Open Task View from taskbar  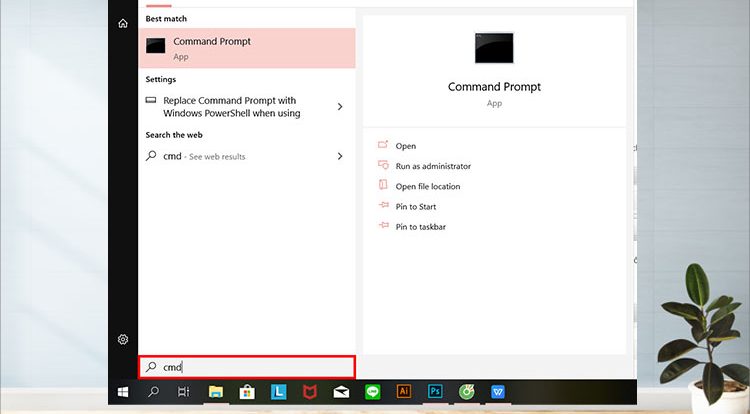184,392
